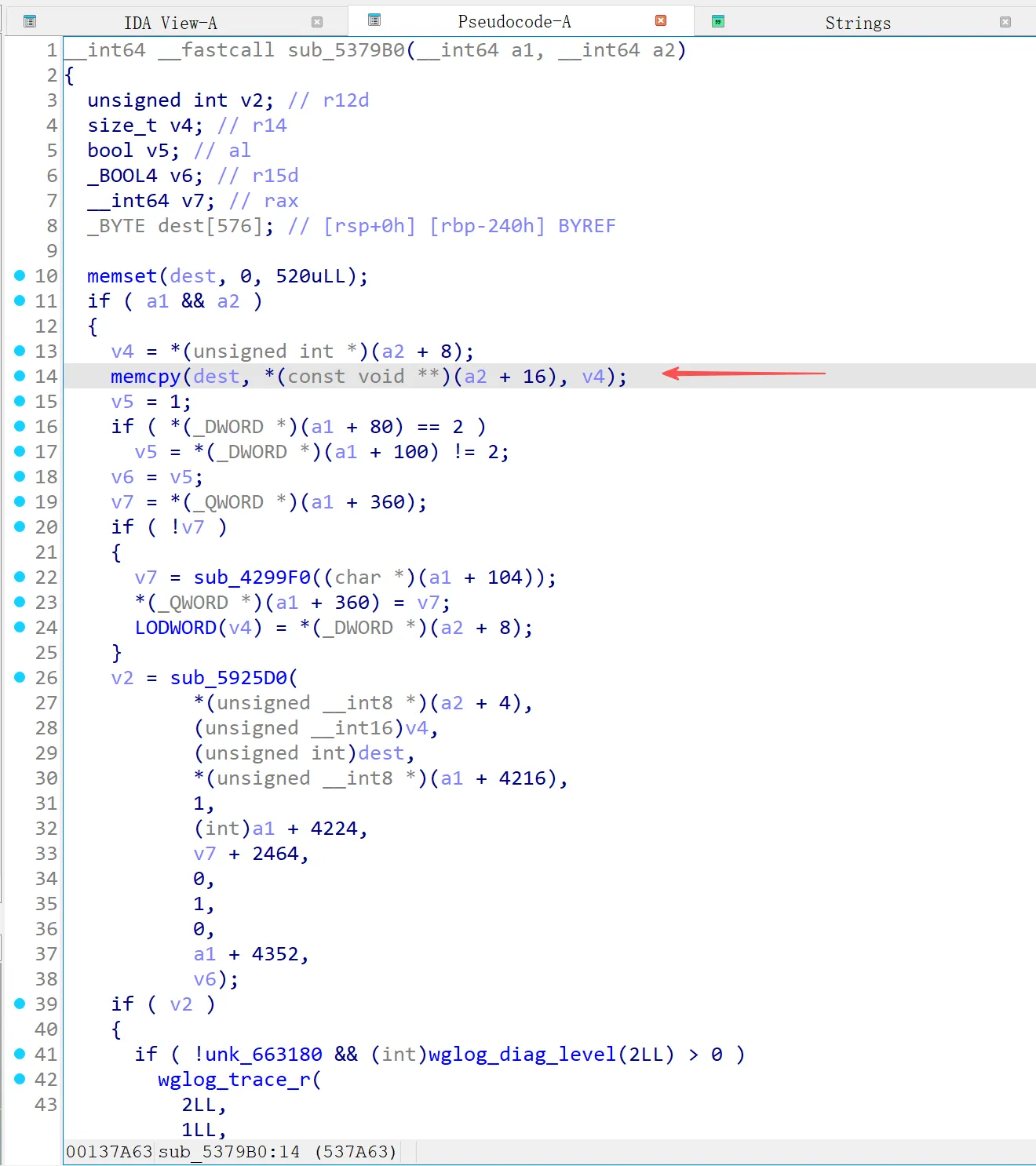The image size is (1036, 1166).
Task: Toggle breakpoint dot on line 39
Action: pos(20,1004)
